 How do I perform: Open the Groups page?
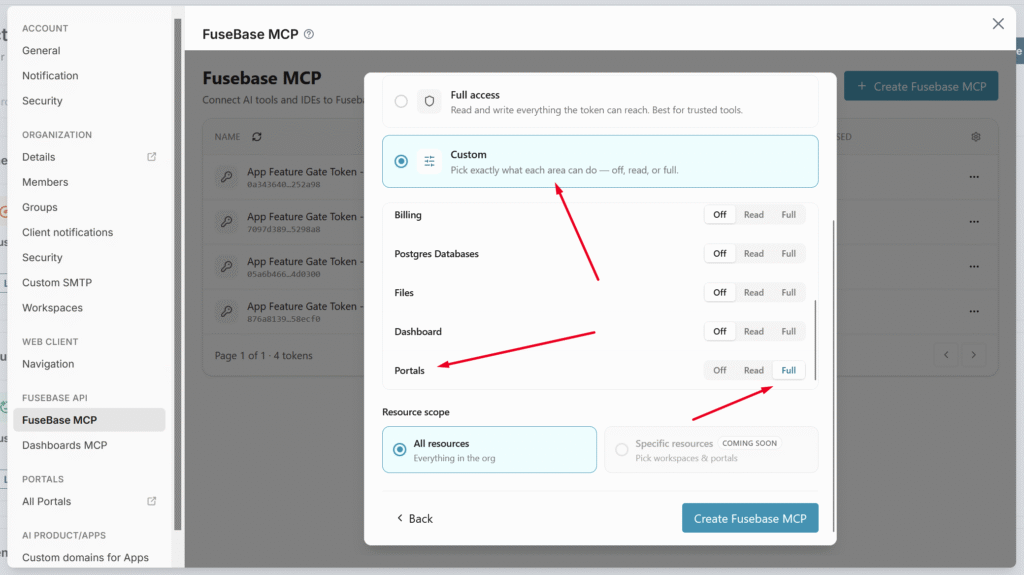pos(40,207)
